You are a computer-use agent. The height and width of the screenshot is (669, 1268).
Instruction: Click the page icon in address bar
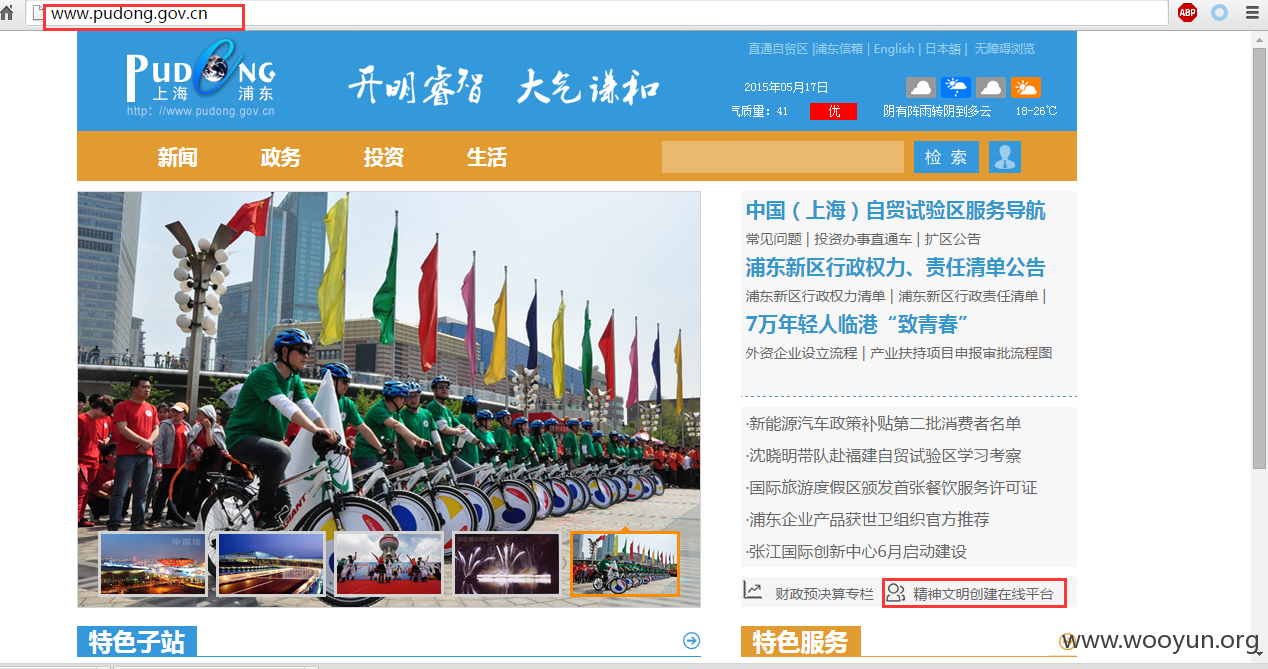[x=38, y=13]
